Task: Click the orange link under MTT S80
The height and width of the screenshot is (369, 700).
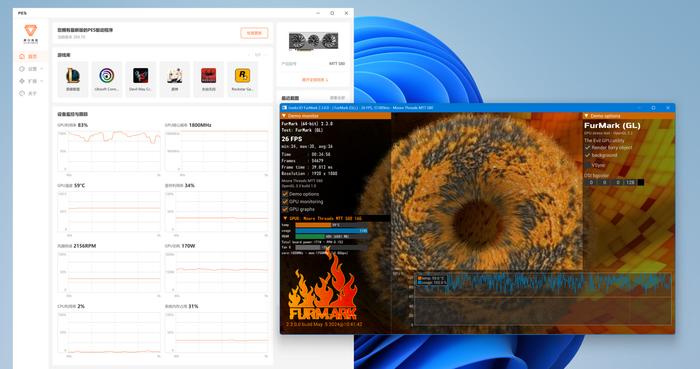Action: click(x=315, y=80)
